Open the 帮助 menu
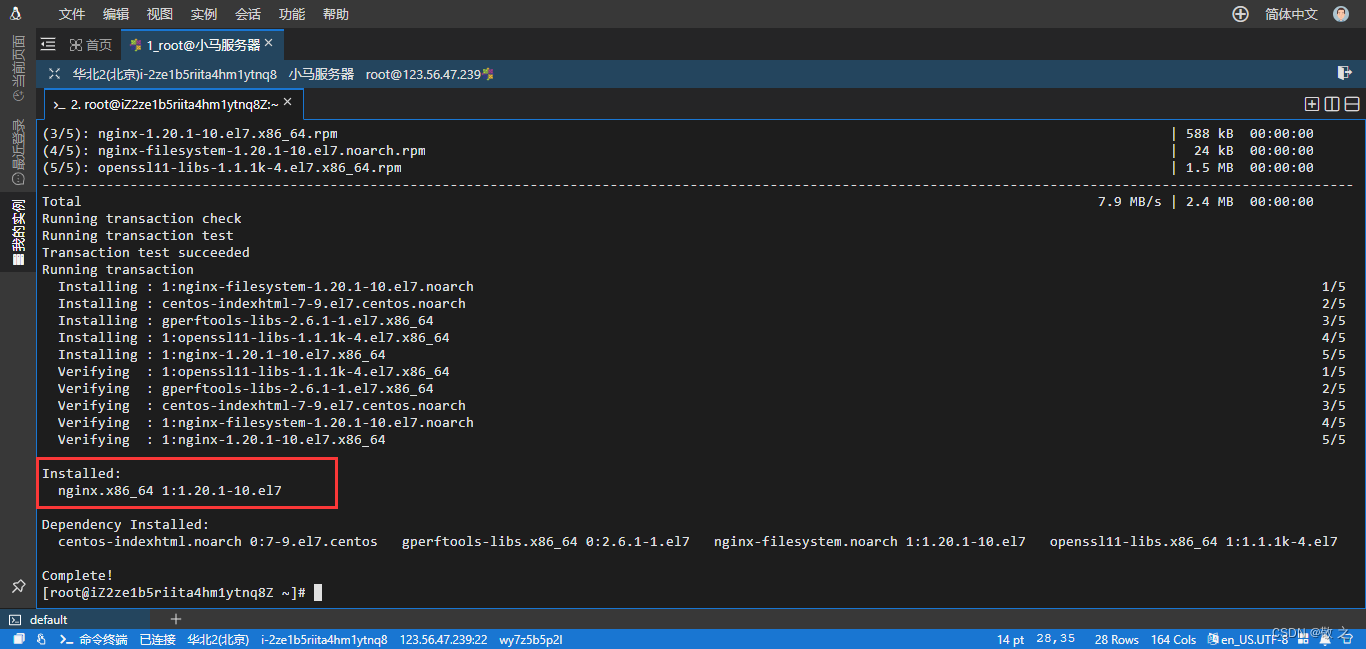This screenshot has height=649, width=1366. (336, 14)
